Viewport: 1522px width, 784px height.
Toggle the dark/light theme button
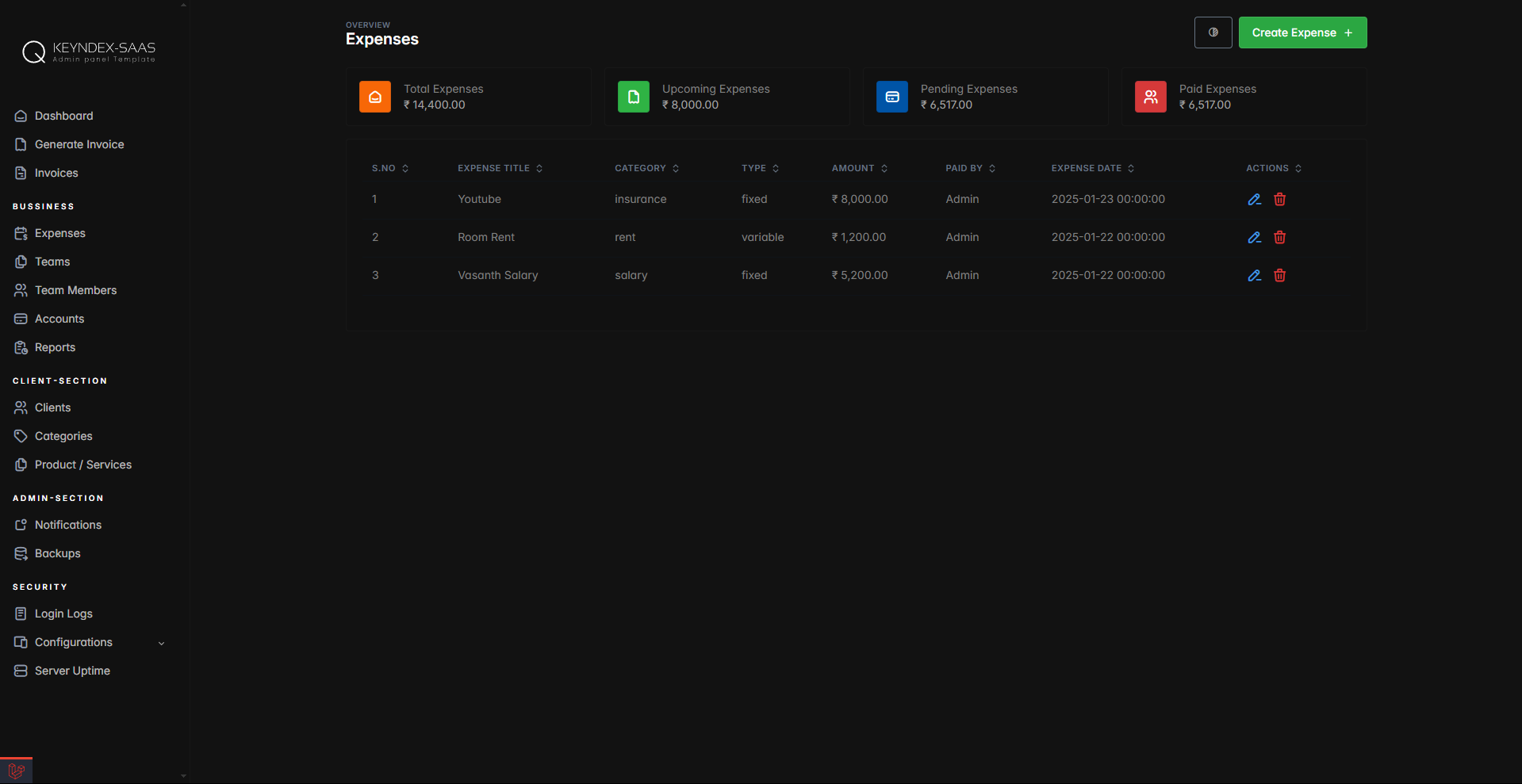1213,33
